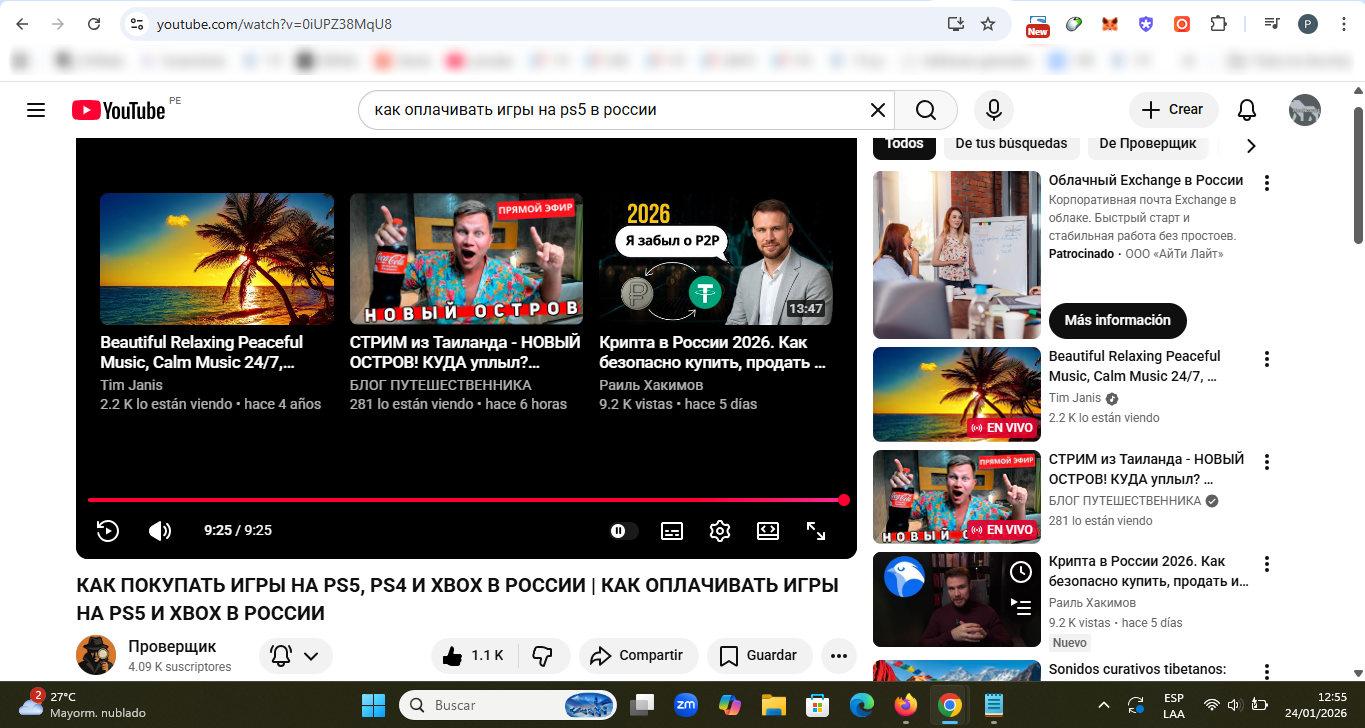Open Windows Start menu
Image resolution: width=1365 pixels, height=728 pixels.
373,705
